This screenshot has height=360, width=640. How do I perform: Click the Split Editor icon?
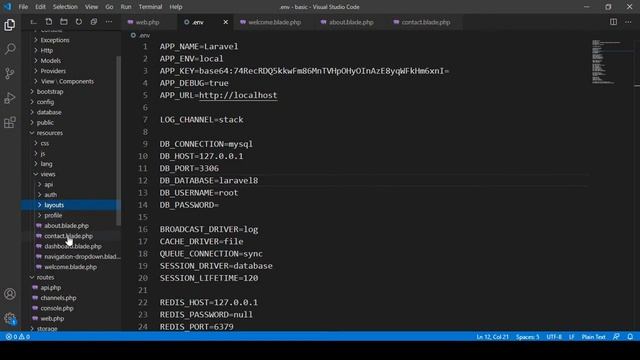(x=613, y=22)
